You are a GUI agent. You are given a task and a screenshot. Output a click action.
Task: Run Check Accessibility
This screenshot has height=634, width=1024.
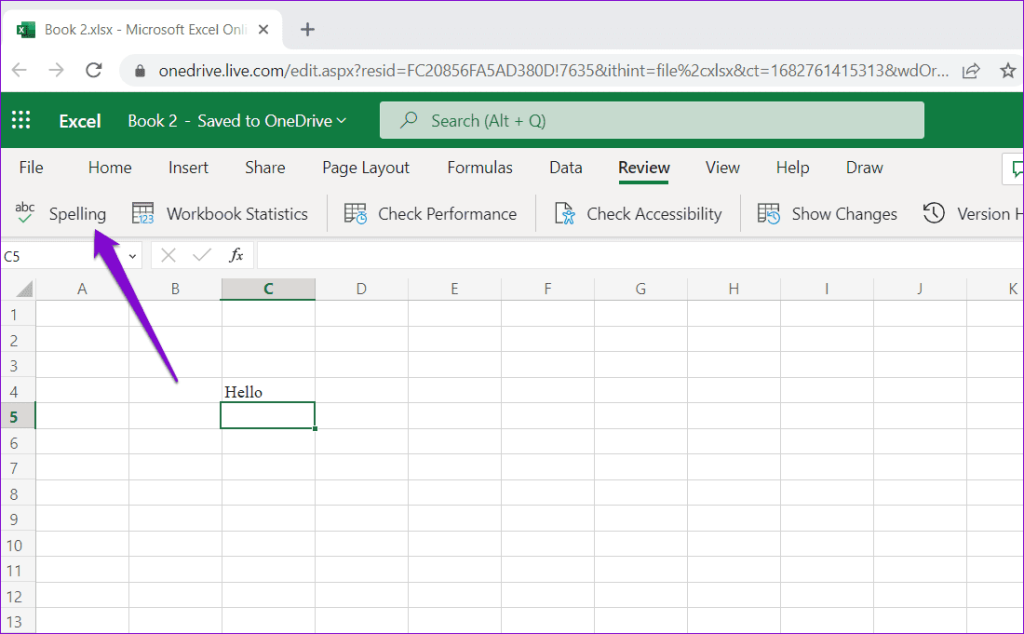point(639,213)
